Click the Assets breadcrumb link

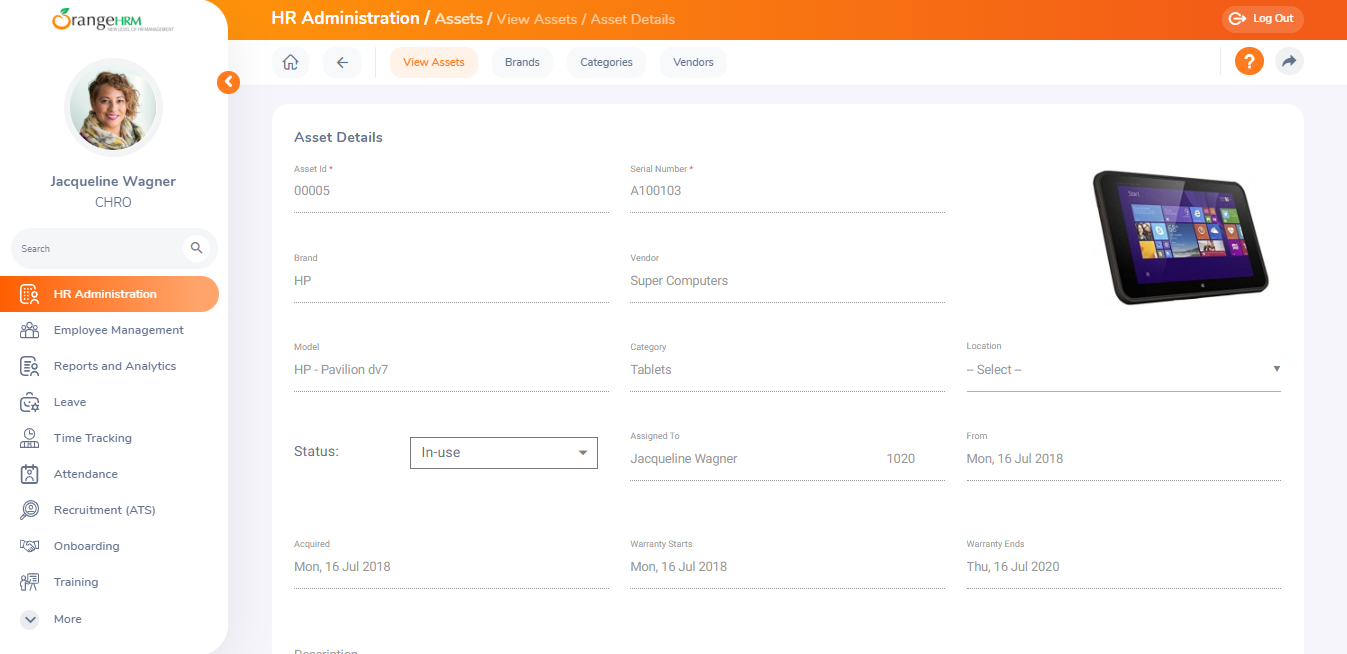tap(459, 19)
